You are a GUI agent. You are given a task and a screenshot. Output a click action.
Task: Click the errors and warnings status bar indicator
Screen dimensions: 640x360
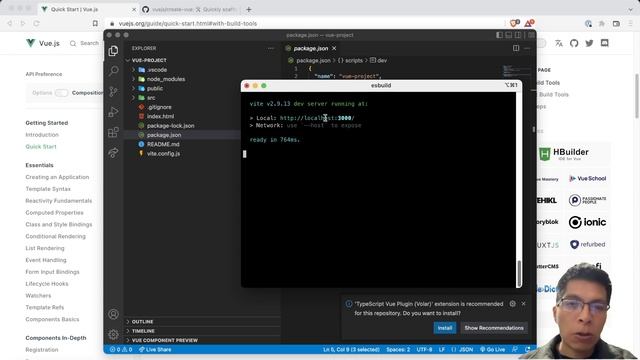coord(121,349)
